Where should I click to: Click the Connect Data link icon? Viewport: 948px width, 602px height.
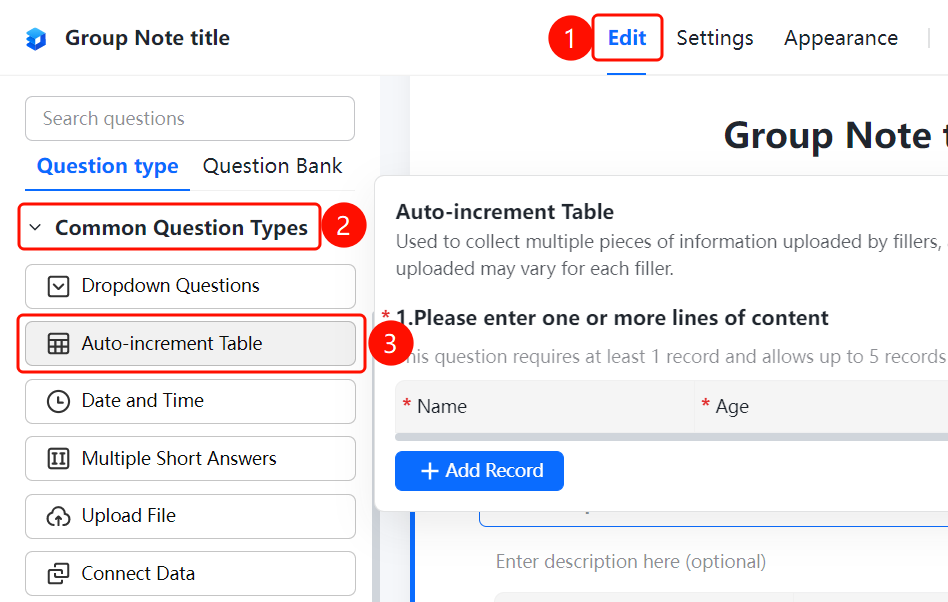tap(58, 574)
